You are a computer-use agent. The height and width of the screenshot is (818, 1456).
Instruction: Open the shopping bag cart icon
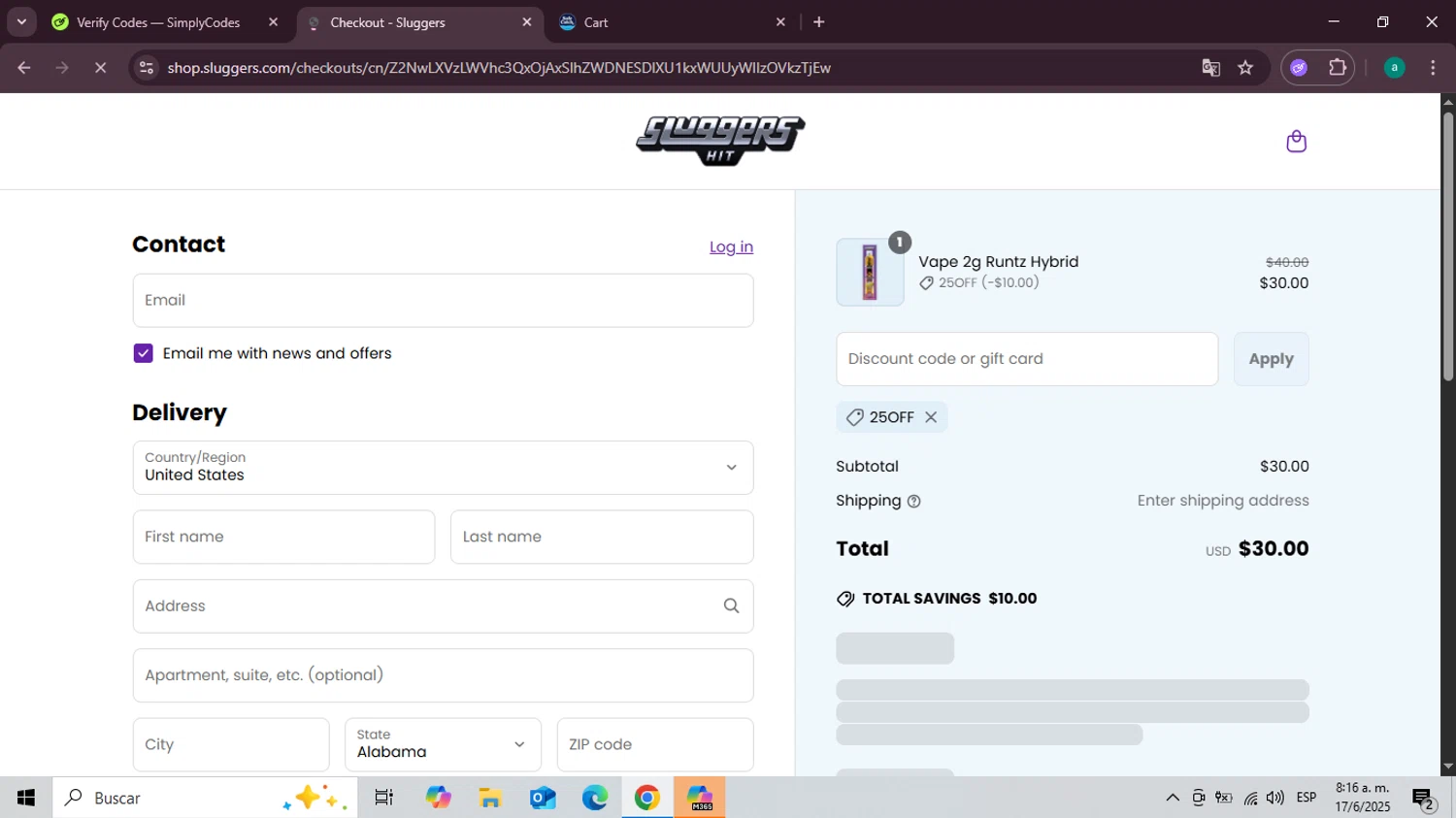tap(1296, 142)
